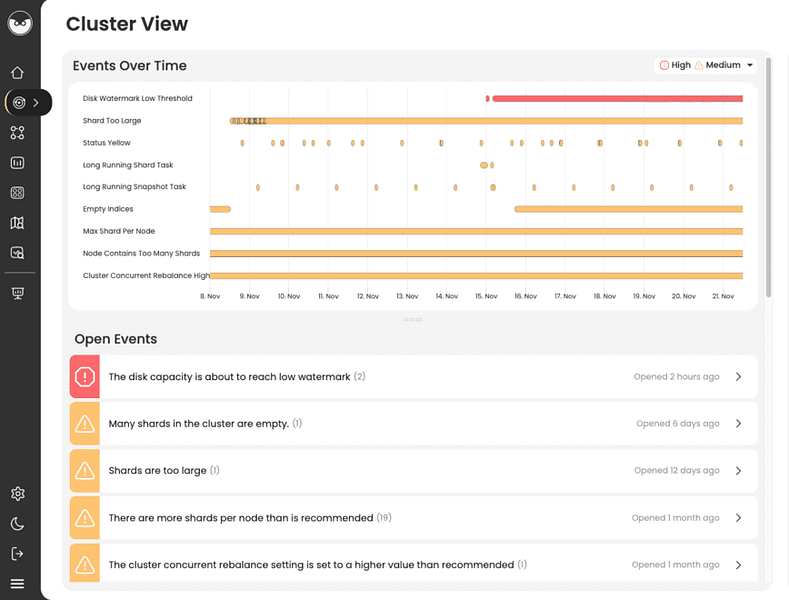Select the cluster view target icon
This screenshot has width=789, height=600.
(x=19, y=103)
